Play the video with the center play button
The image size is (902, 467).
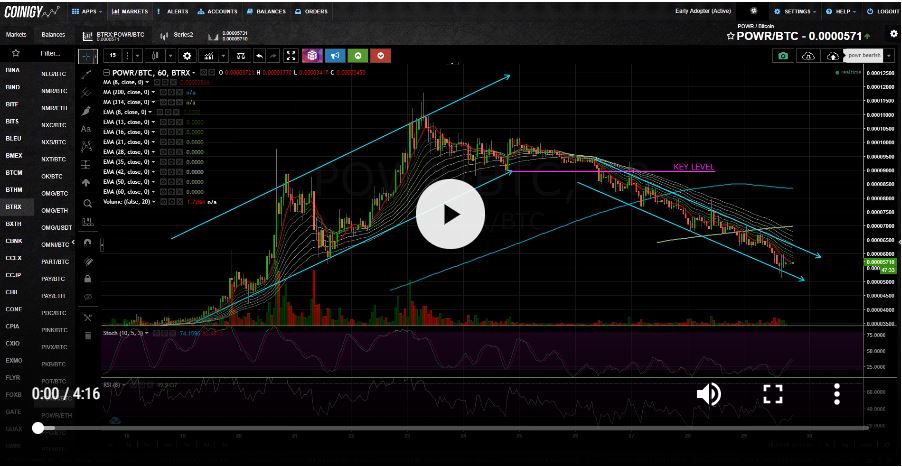click(x=450, y=215)
